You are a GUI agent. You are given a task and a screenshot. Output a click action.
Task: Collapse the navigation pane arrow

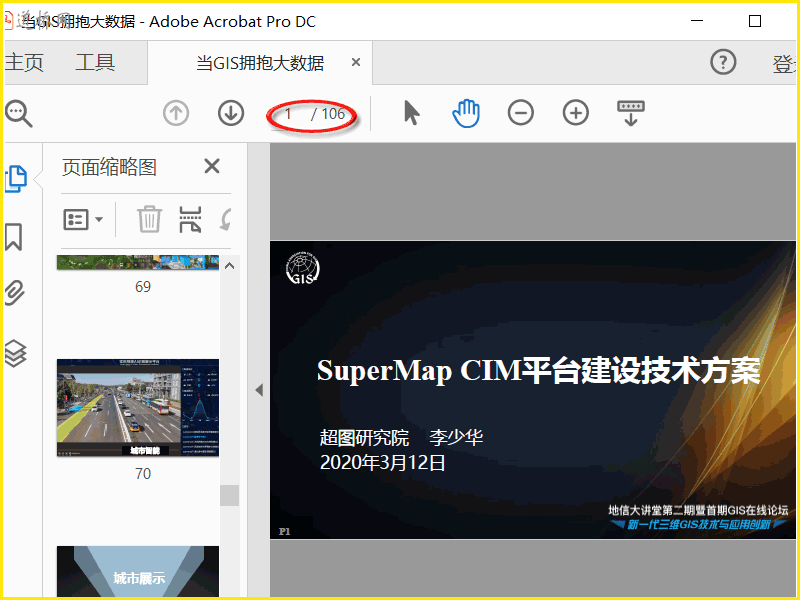coord(259,390)
